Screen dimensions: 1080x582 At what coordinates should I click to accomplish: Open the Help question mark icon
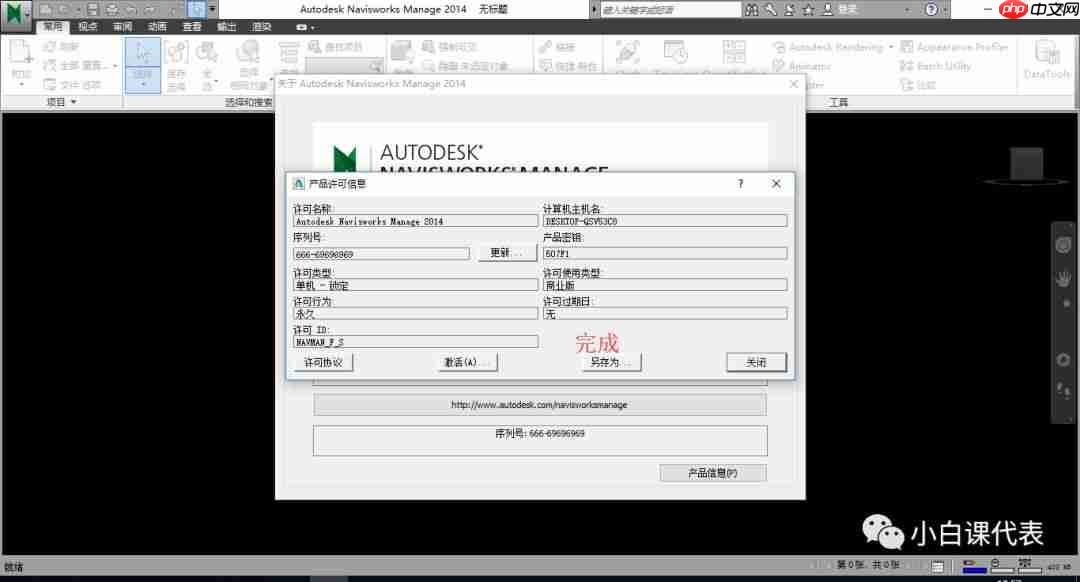(x=931, y=10)
